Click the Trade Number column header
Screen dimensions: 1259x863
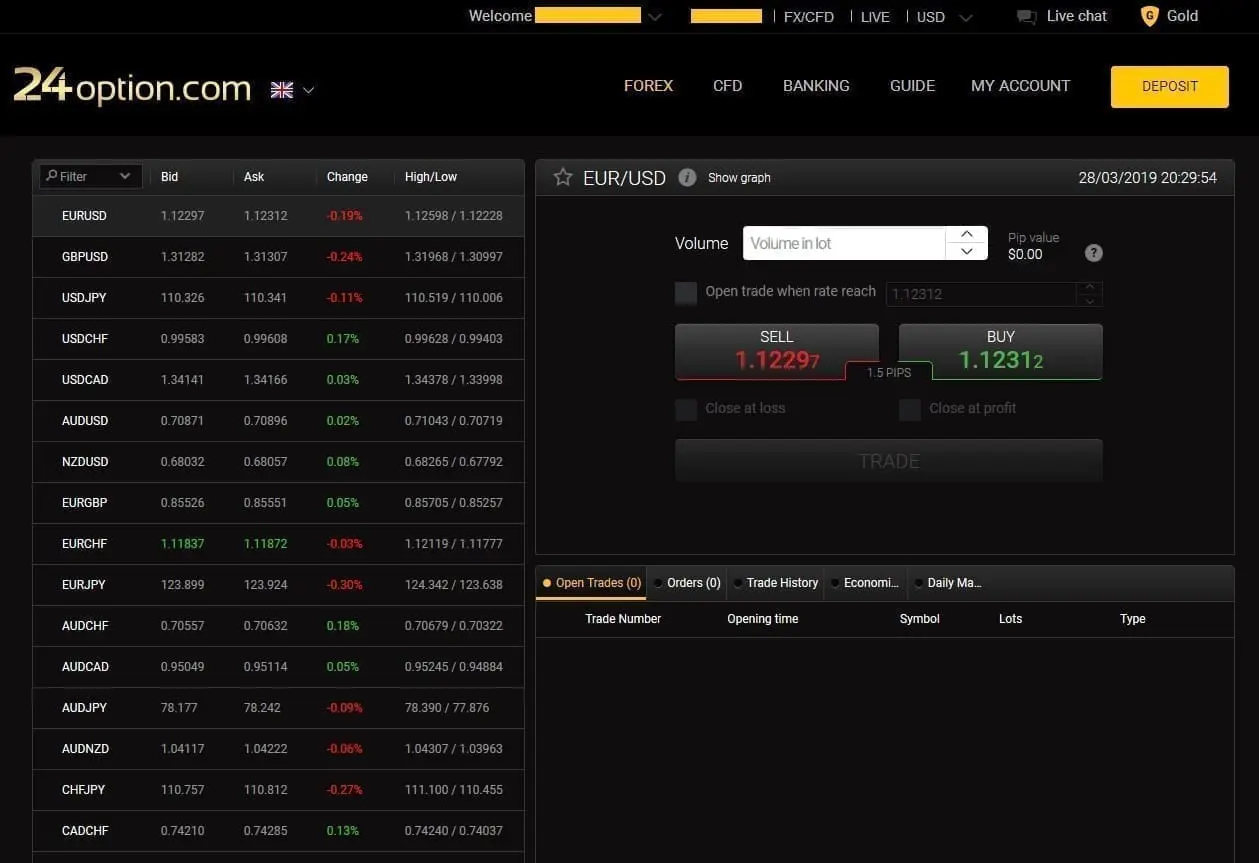click(x=623, y=619)
